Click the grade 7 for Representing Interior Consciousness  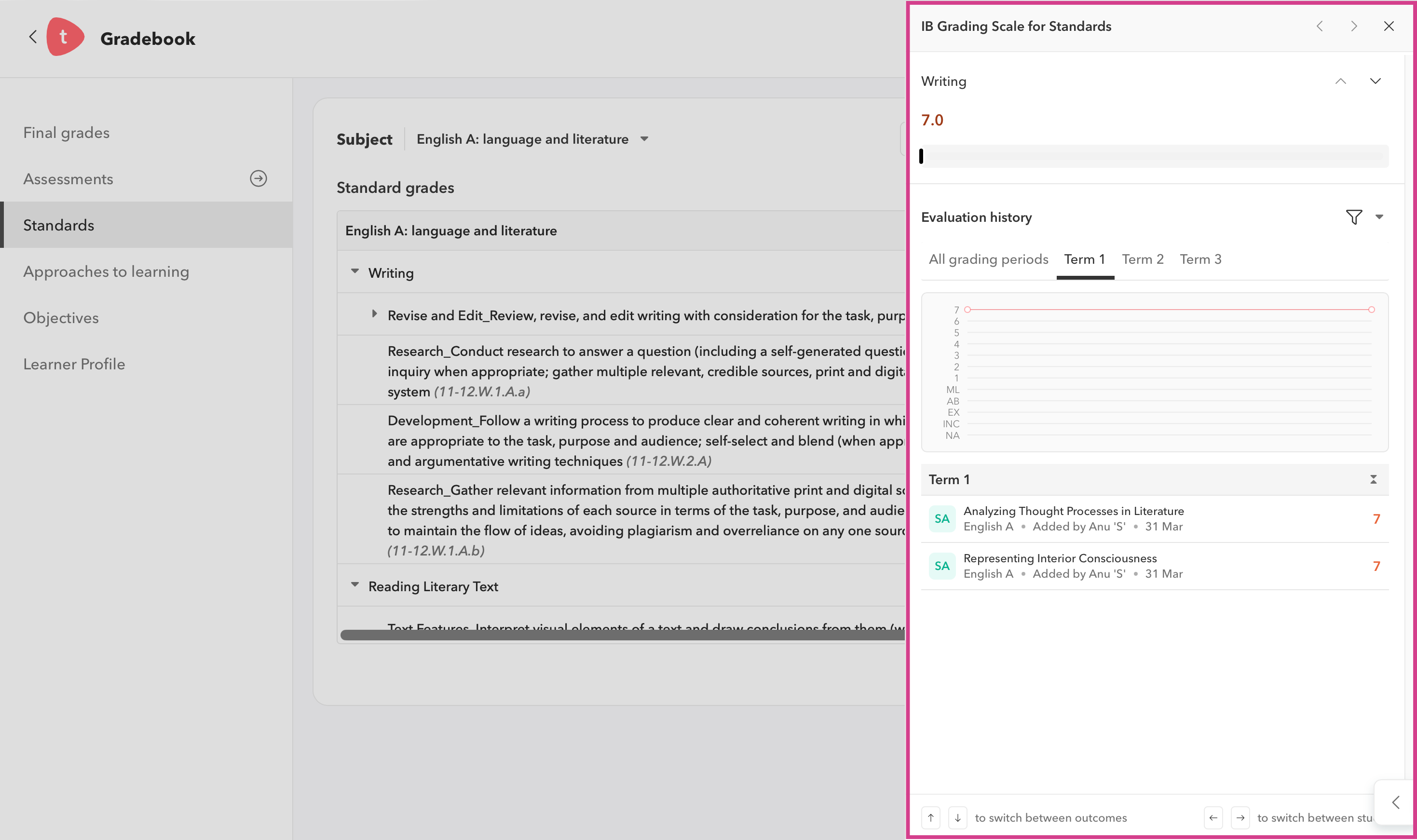1376,566
